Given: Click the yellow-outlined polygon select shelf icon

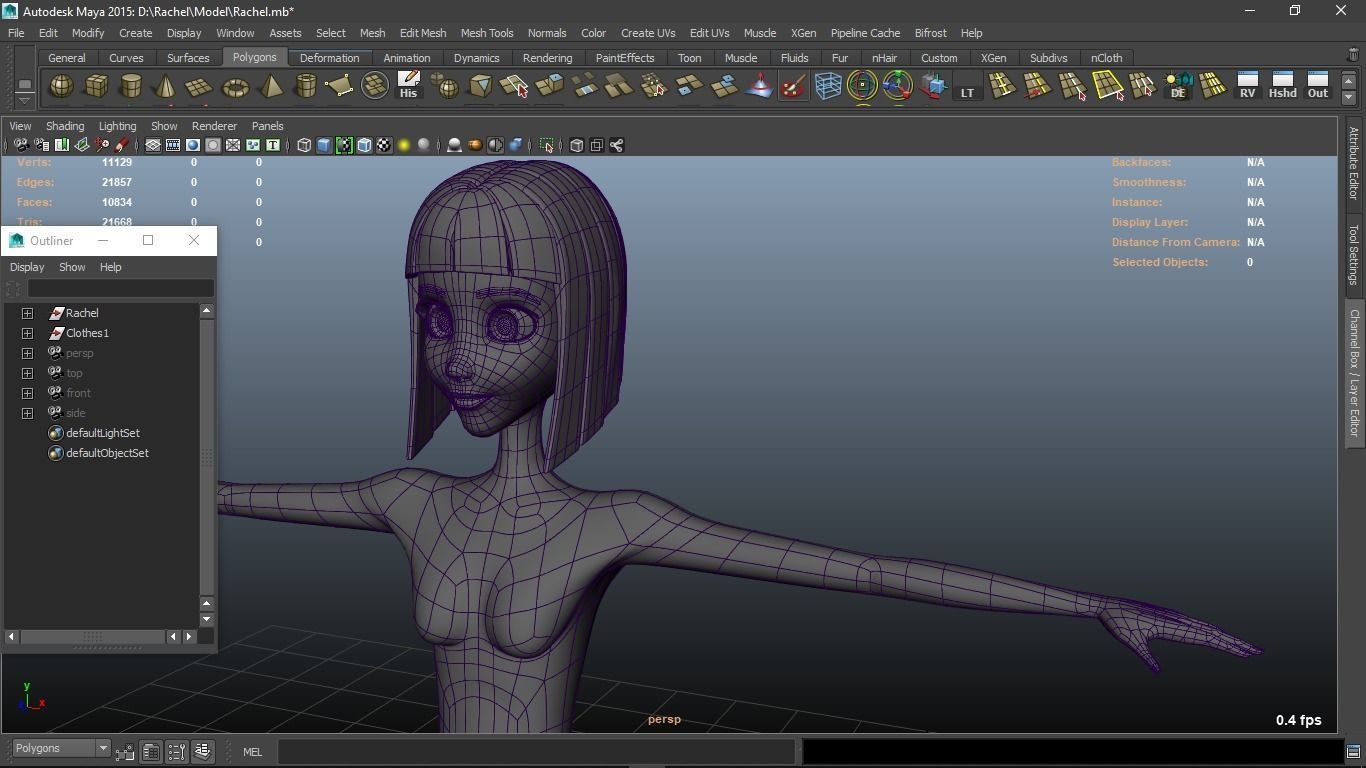Looking at the screenshot, I should tap(1108, 86).
